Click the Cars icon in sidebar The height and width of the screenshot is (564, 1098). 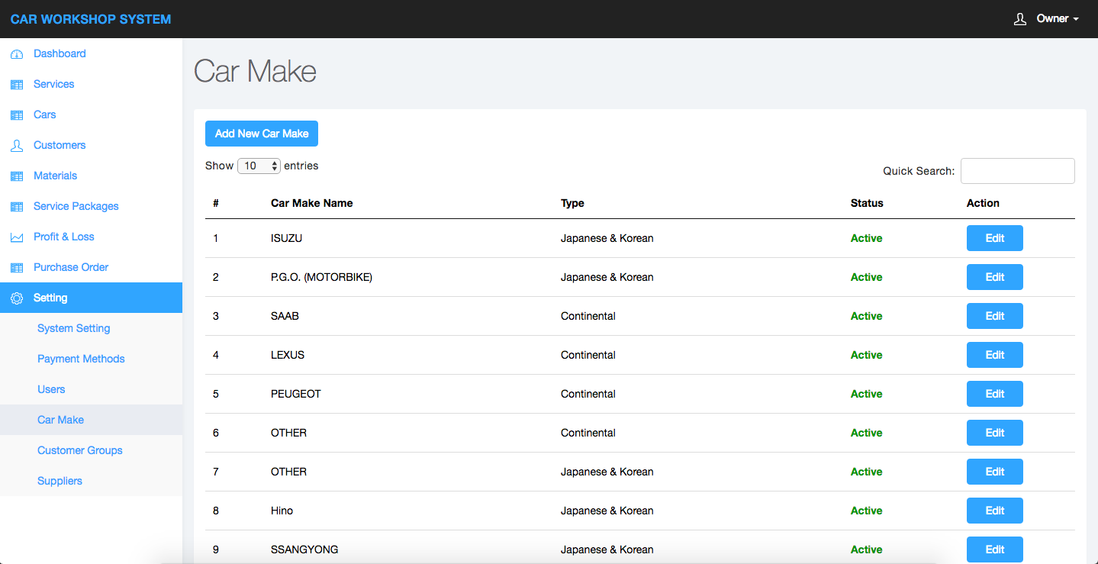(x=17, y=115)
